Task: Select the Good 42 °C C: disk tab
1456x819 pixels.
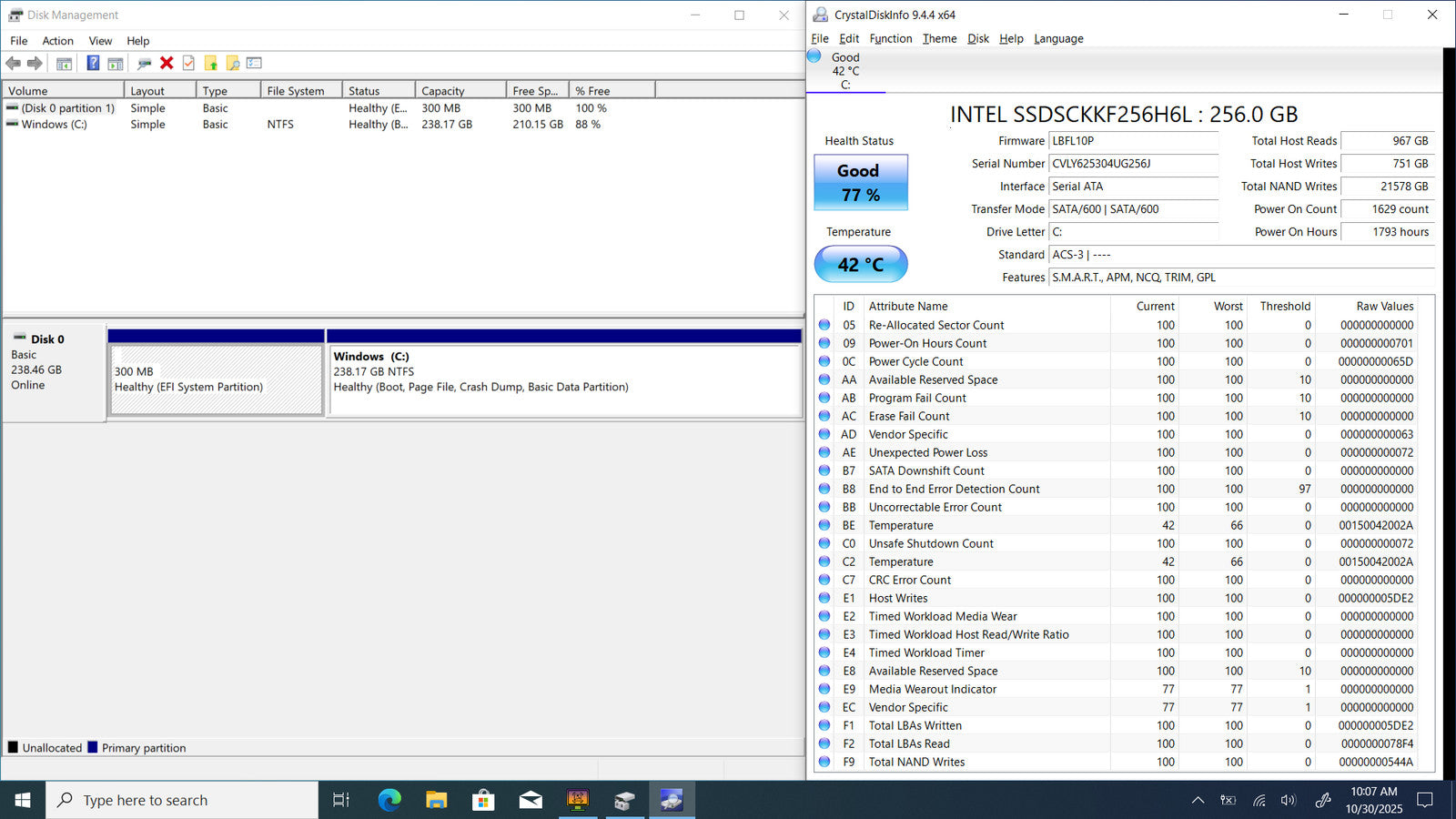Action: click(x=845, y=71)
